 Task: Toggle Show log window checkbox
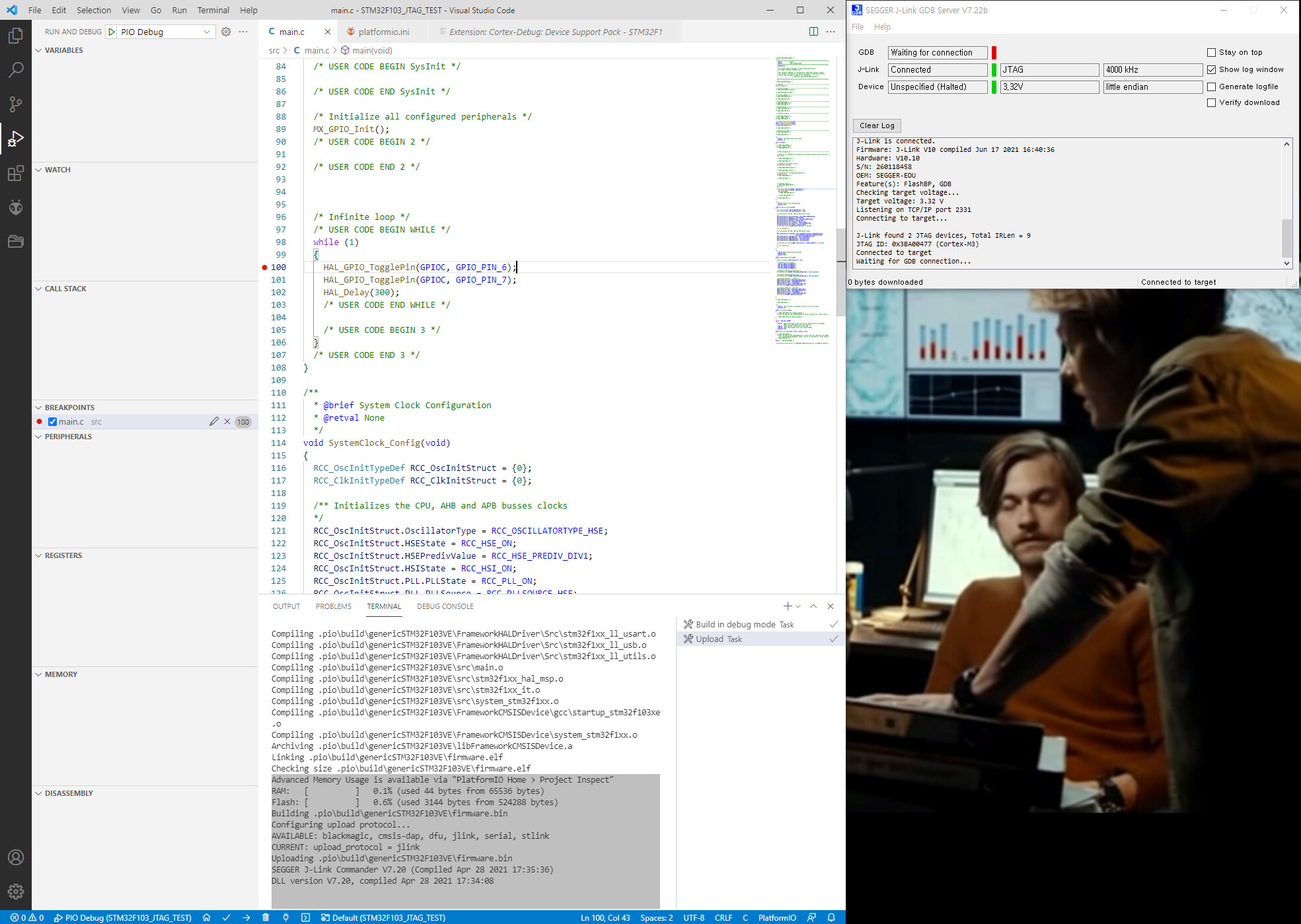1211,69
